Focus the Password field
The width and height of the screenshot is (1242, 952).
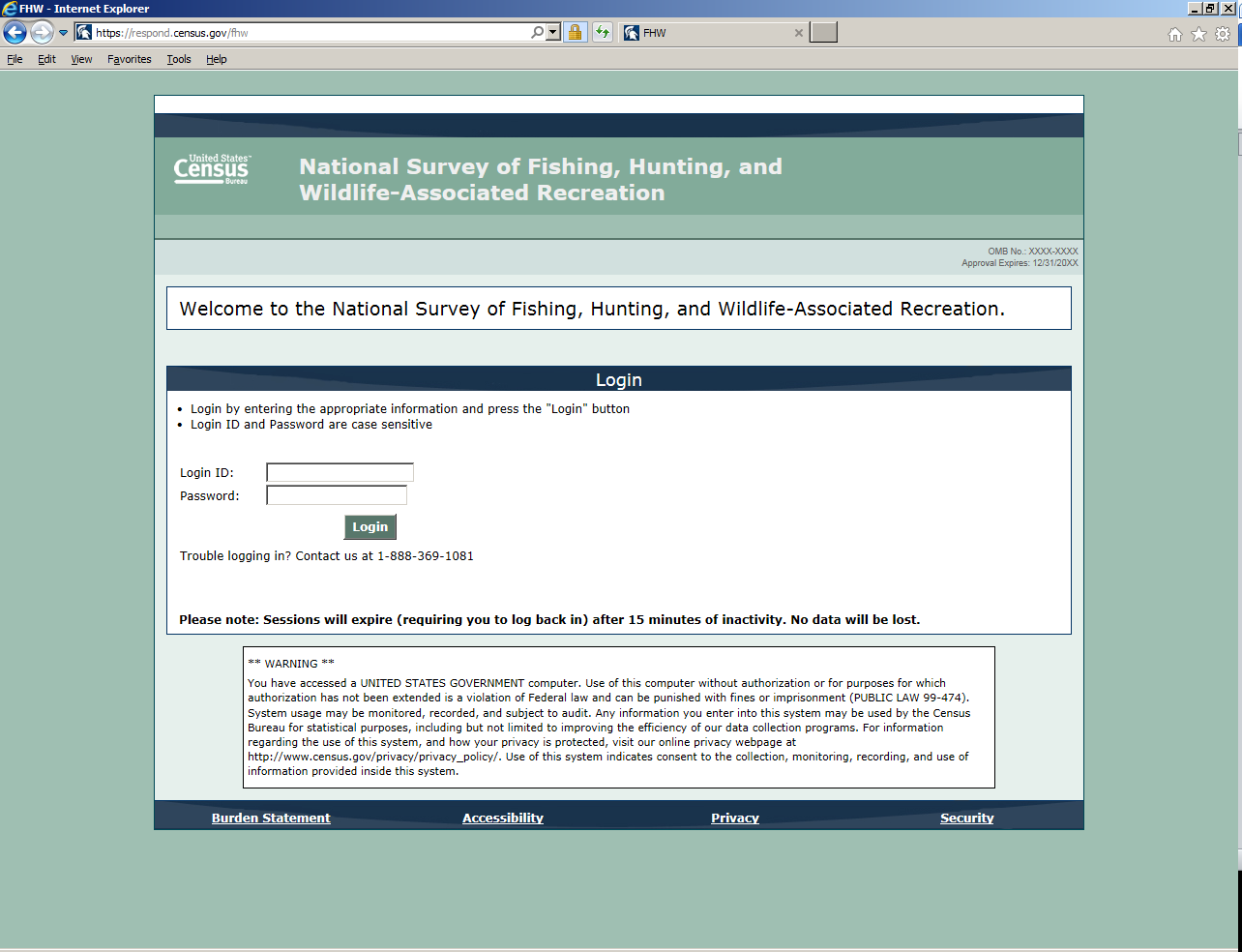337,495
